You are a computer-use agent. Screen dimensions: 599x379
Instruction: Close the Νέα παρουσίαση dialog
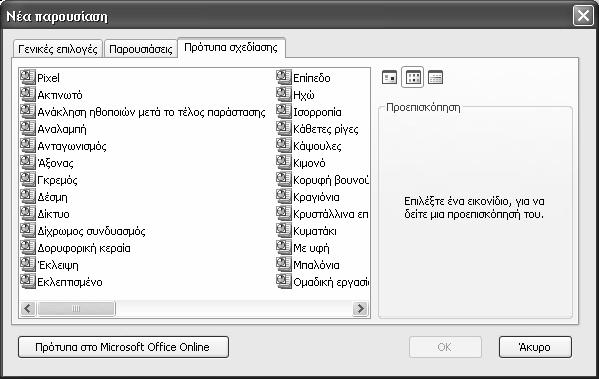[583, 16]
